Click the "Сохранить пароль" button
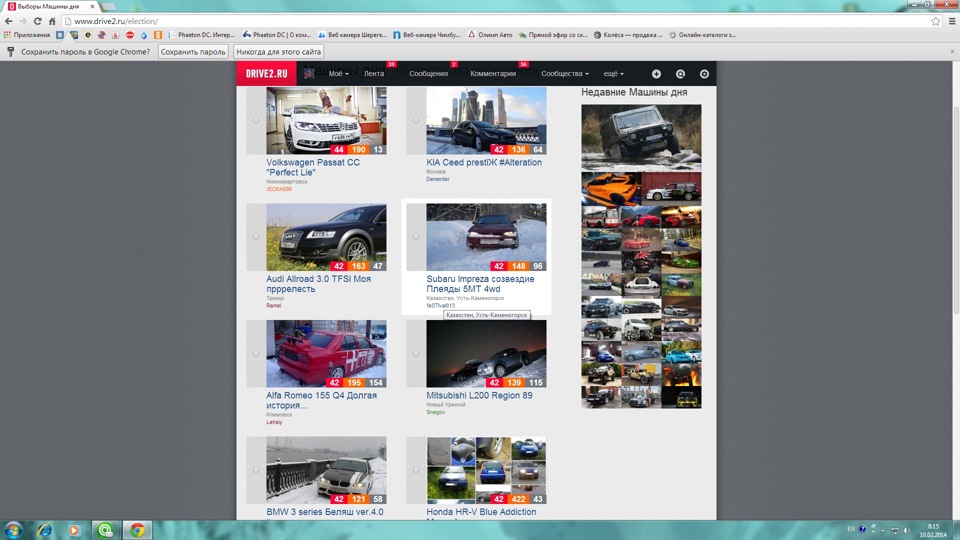960x540 pixels. [x=193, y=51]
